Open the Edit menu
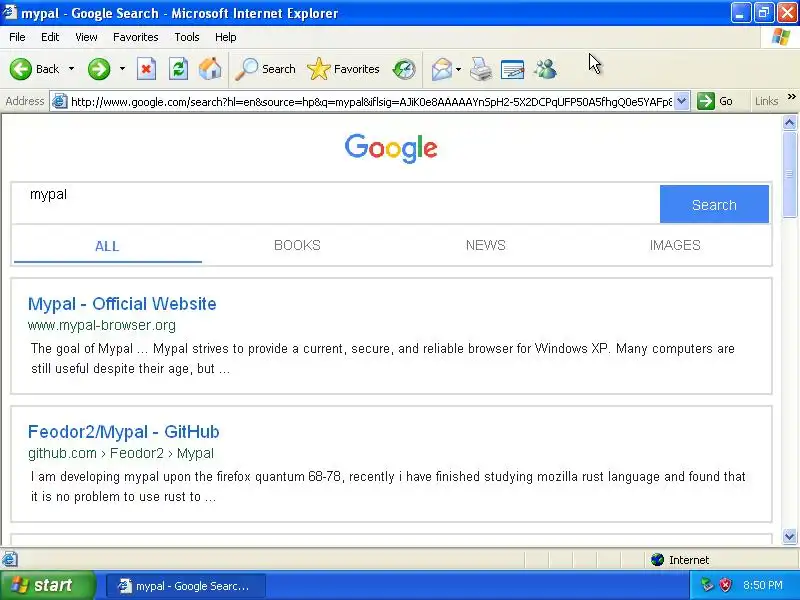 point(50,37)
